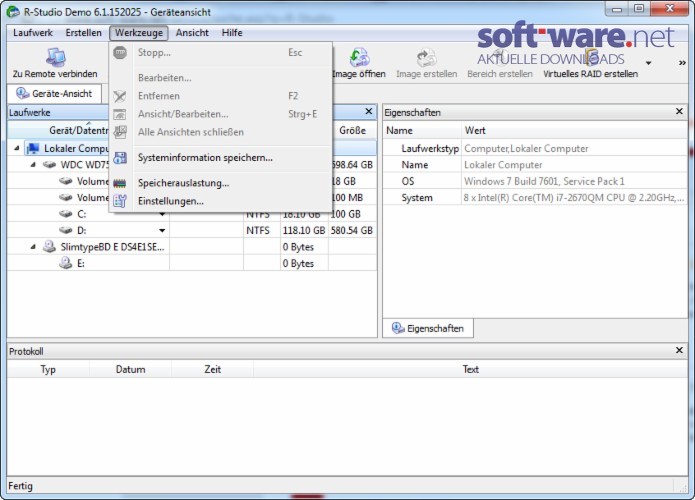Select the System property value Intel Core
695x500 pixels.
(x=574, y=198)
